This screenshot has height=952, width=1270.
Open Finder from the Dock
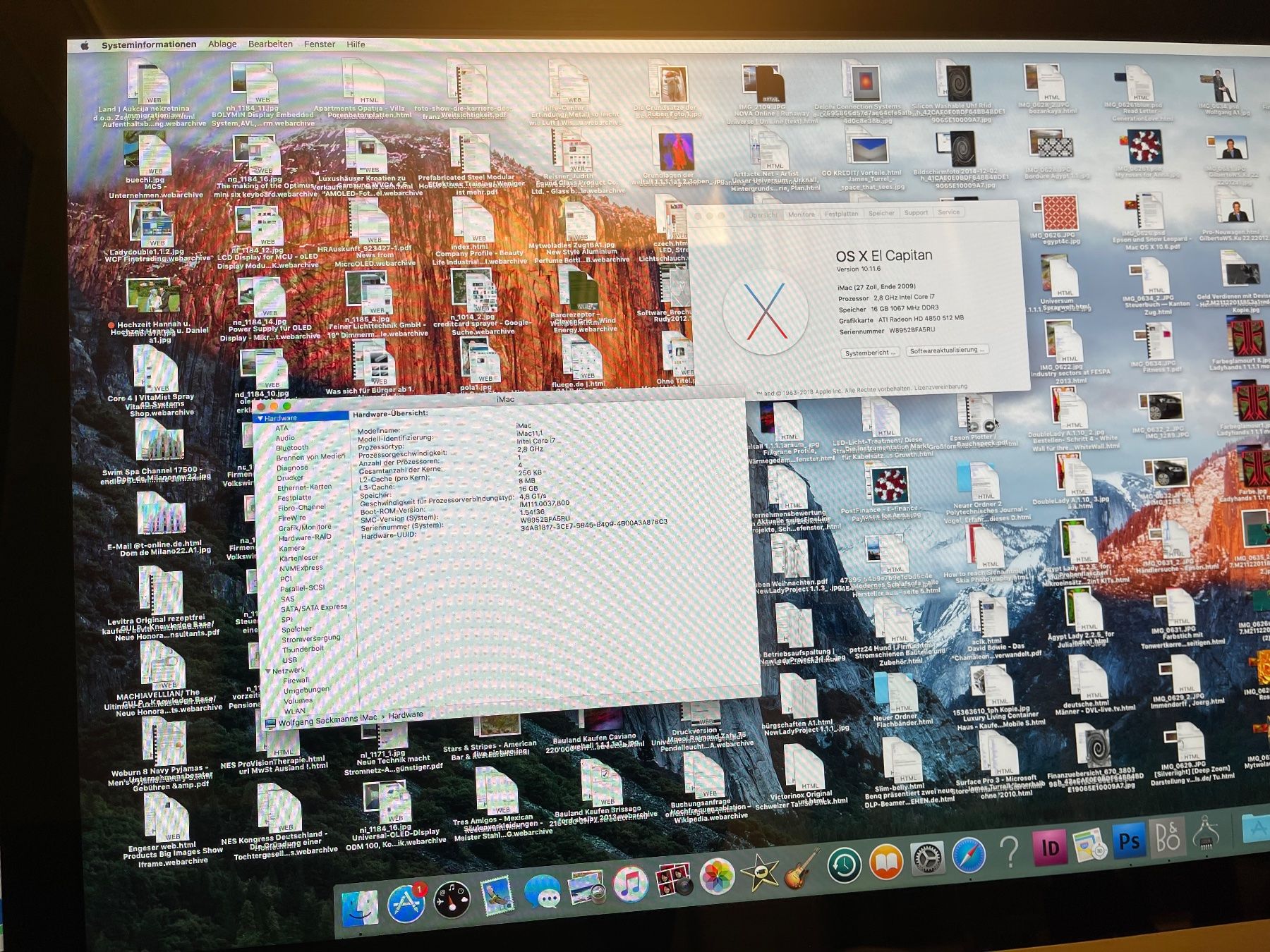pos(360,908)
